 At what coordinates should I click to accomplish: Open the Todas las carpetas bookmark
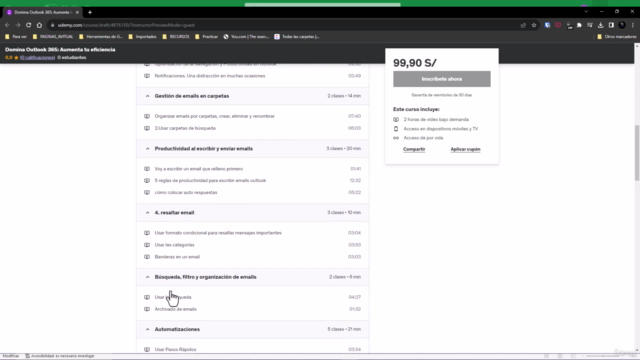(297, 37)
